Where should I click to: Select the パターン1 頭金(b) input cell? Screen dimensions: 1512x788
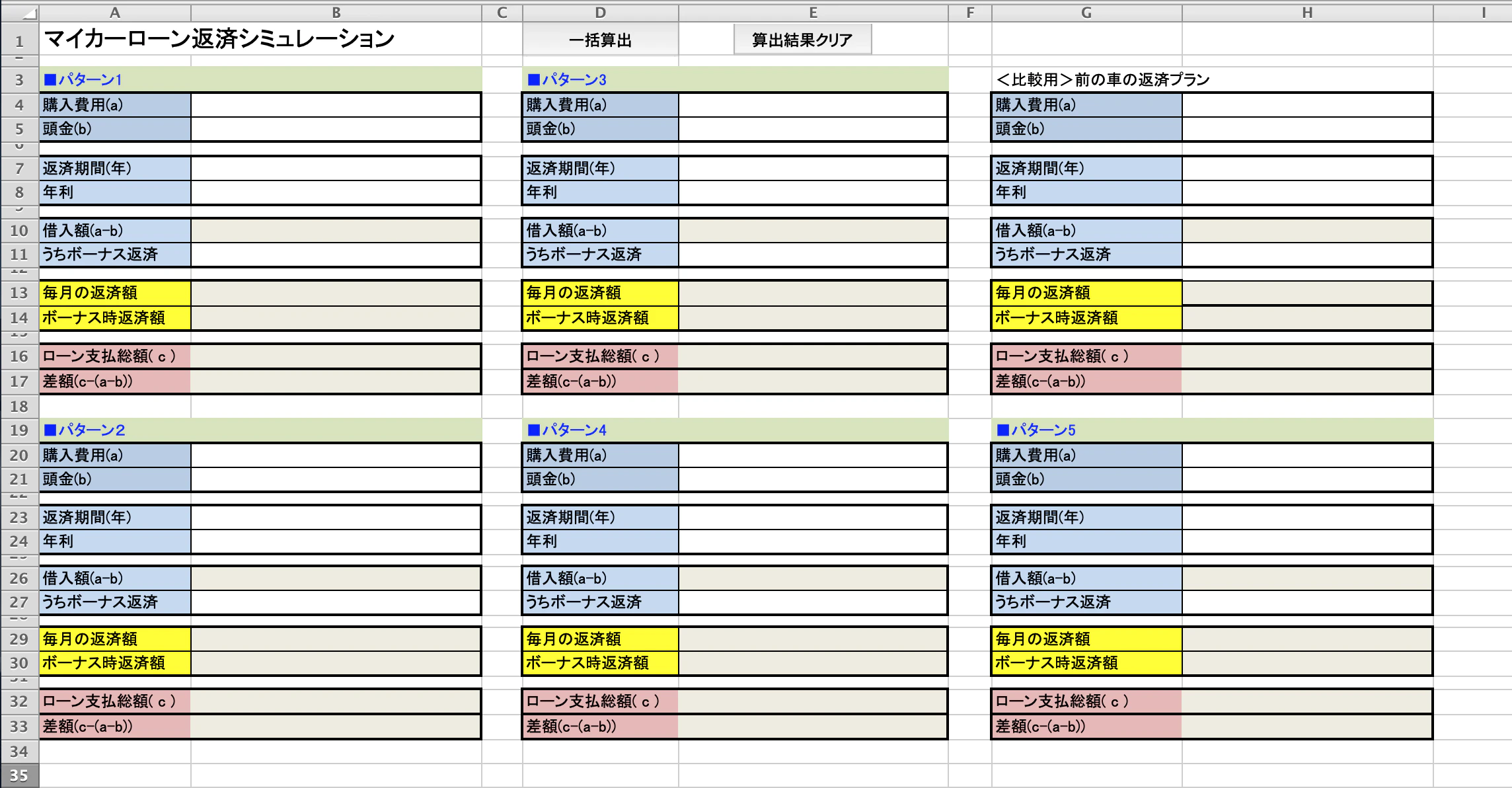(x=336, y=129)
